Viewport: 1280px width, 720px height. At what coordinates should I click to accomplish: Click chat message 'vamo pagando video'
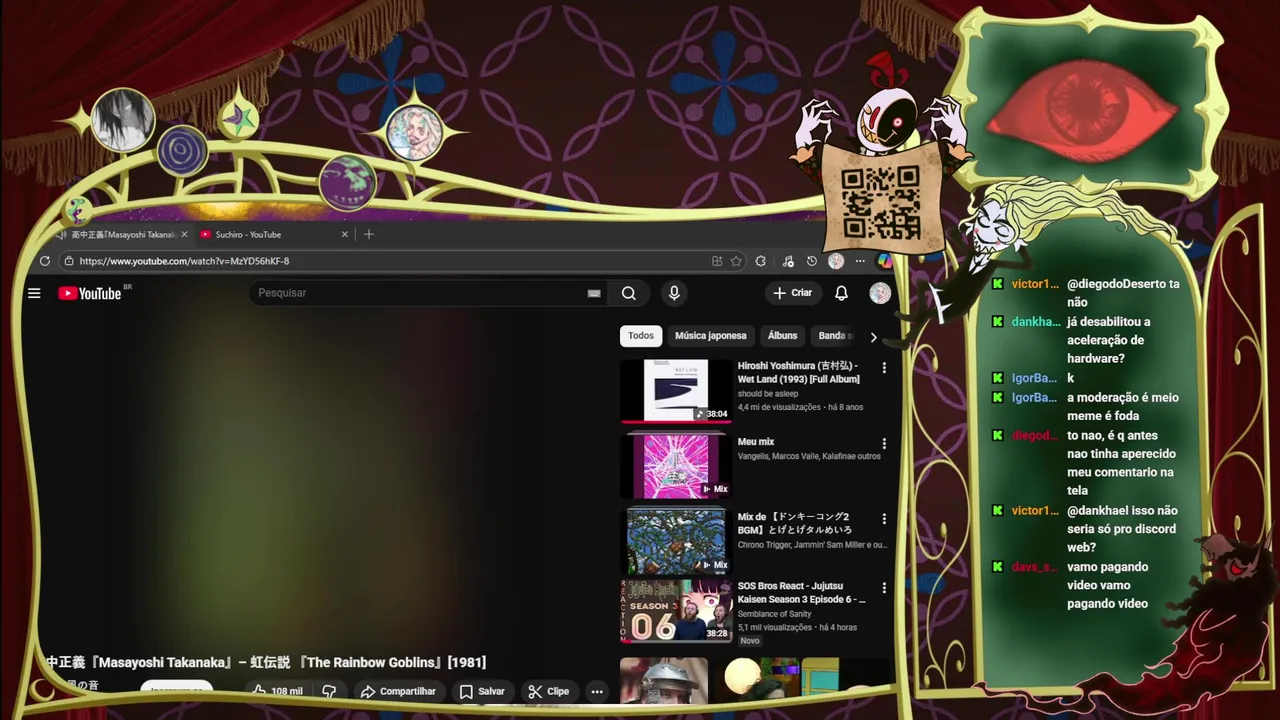[1107, 585]
